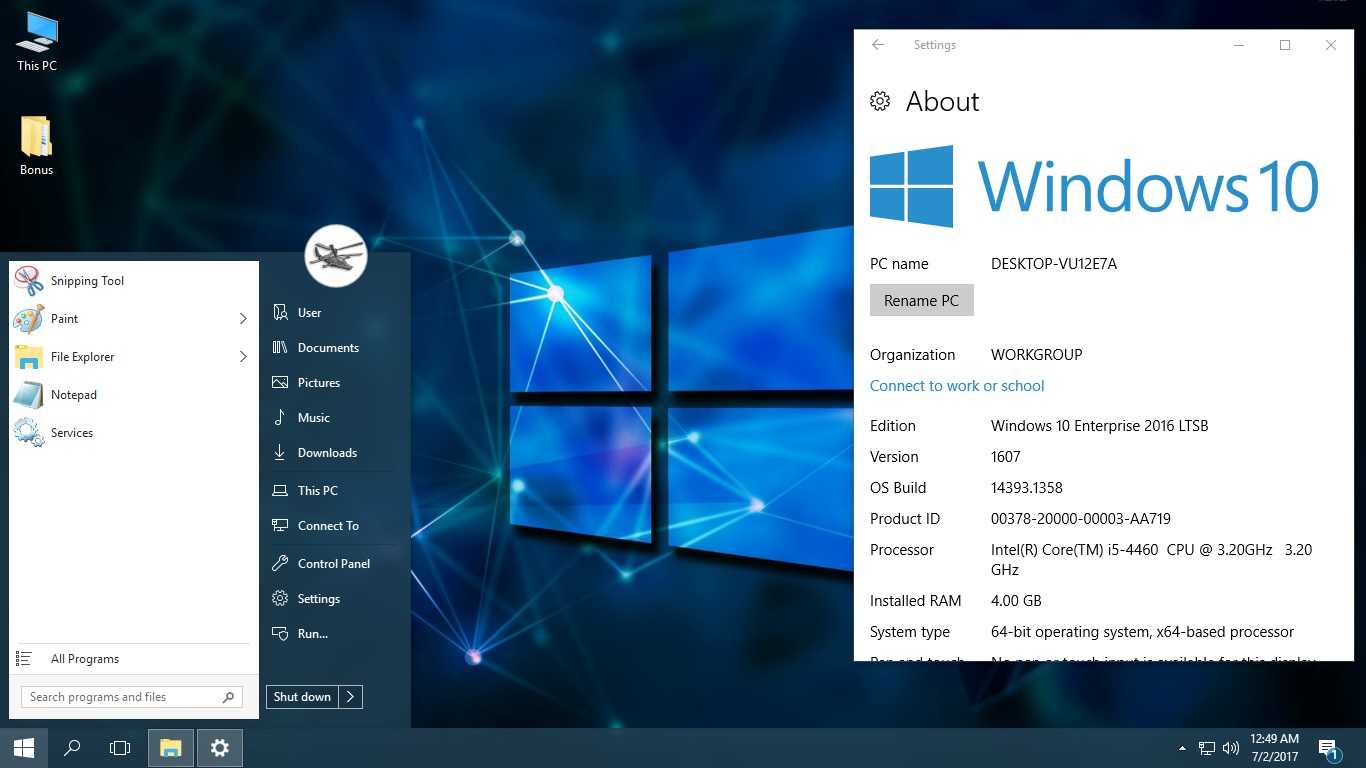The image size is (1366, 768).
Task: Select Documents label in Start menu
Action: 328,348
